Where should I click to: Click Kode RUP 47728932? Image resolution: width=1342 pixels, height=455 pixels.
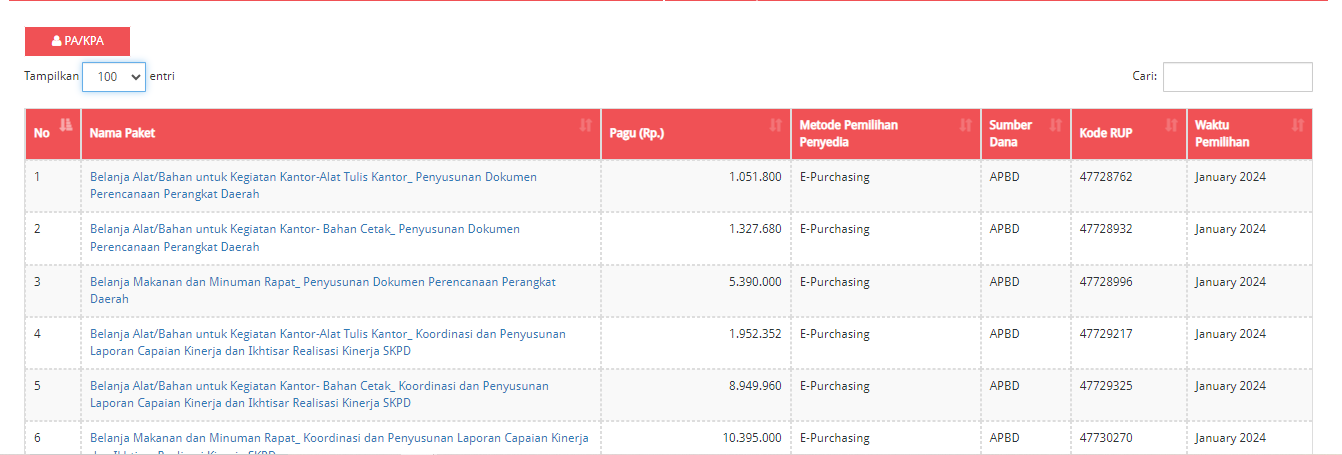tap(1106, 229)
